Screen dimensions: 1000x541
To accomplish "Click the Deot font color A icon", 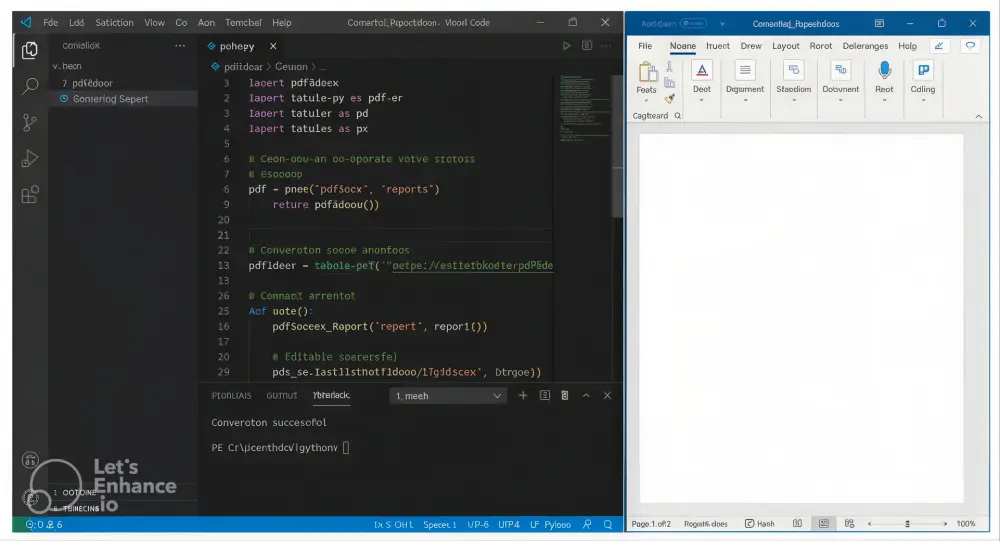I will click(x=702, y=71).
